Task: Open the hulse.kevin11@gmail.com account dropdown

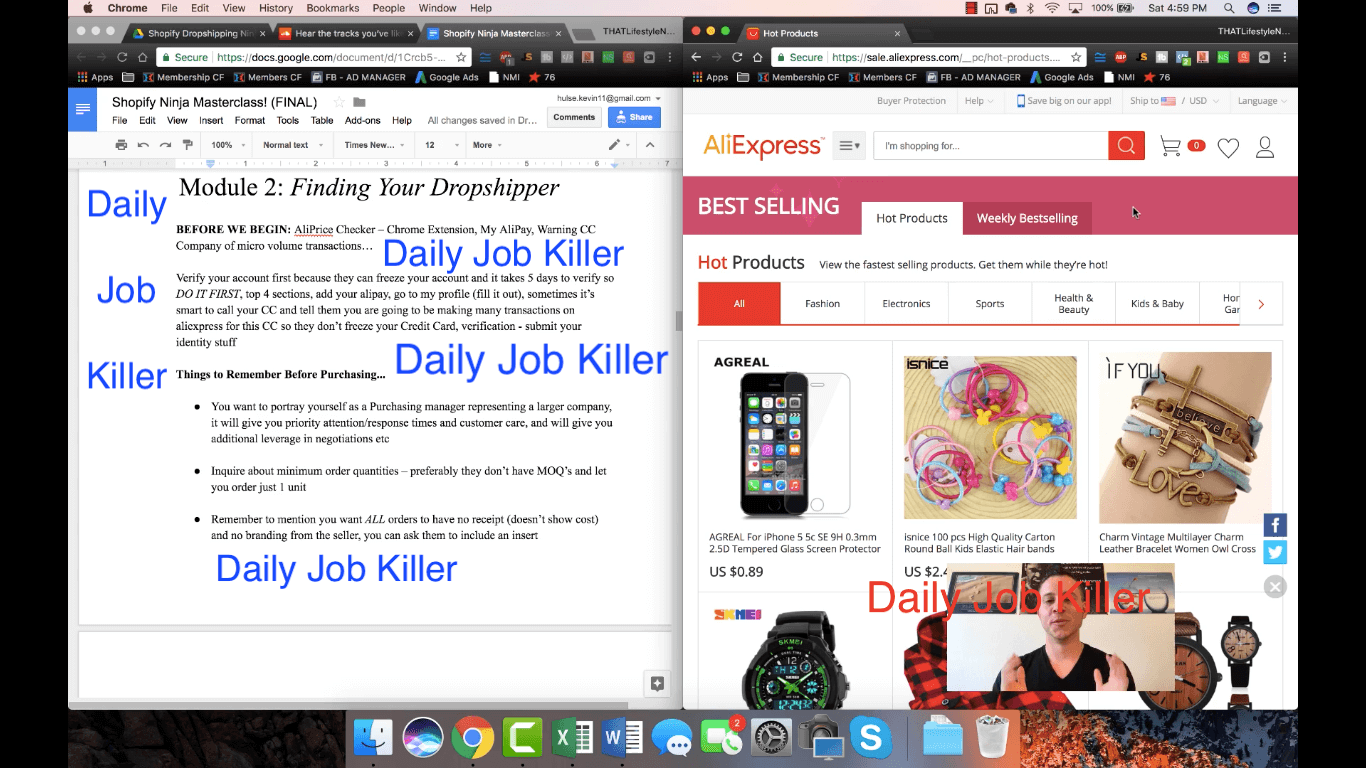Action: 608,98
